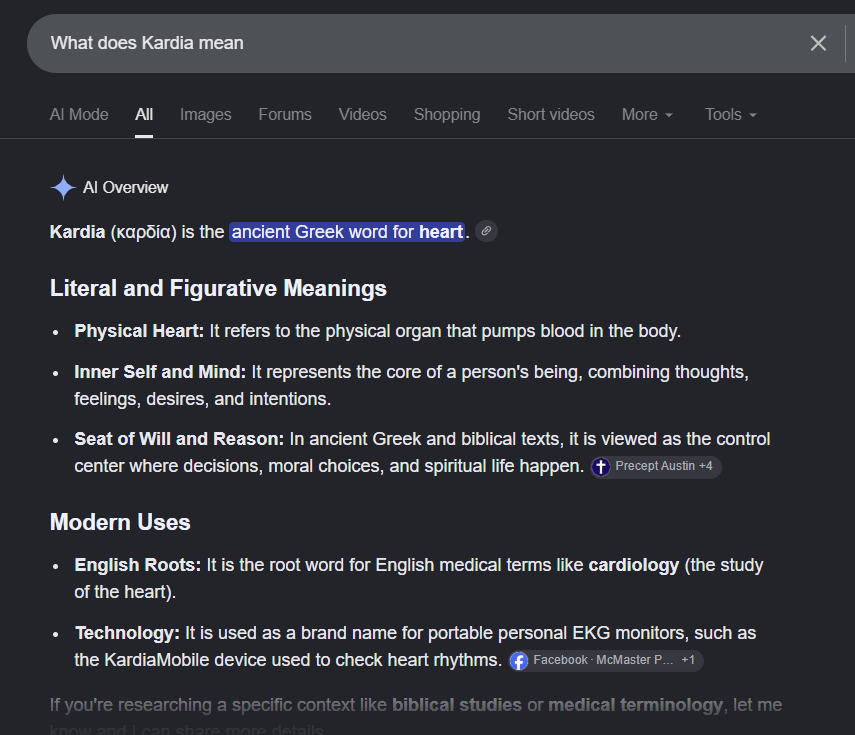The width and height of the screenshot is (855, 735).
Task: Show the +1 additional source
Action: coord(688,660)
